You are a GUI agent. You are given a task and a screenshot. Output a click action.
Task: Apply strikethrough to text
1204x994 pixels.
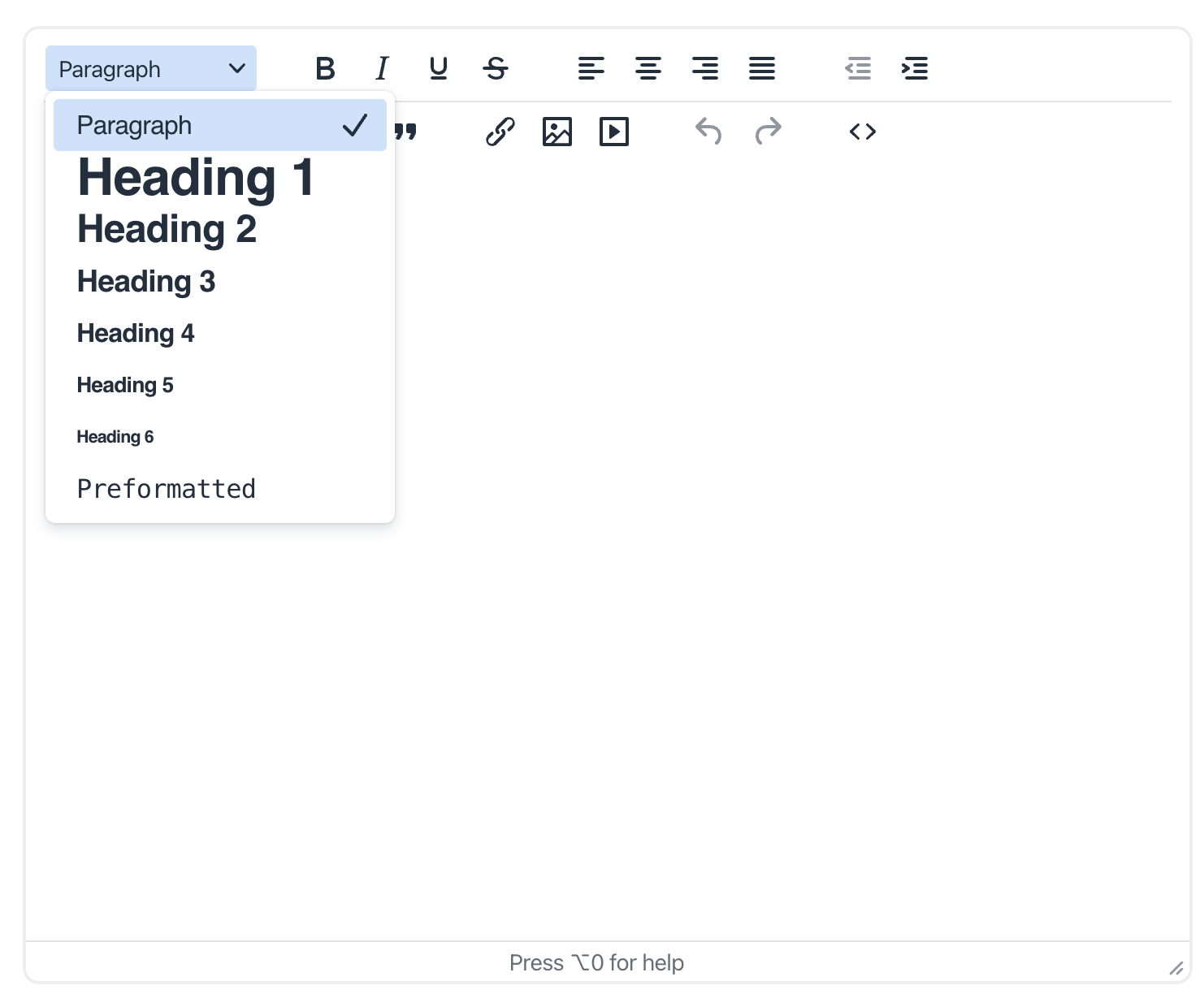coord(496,69)
